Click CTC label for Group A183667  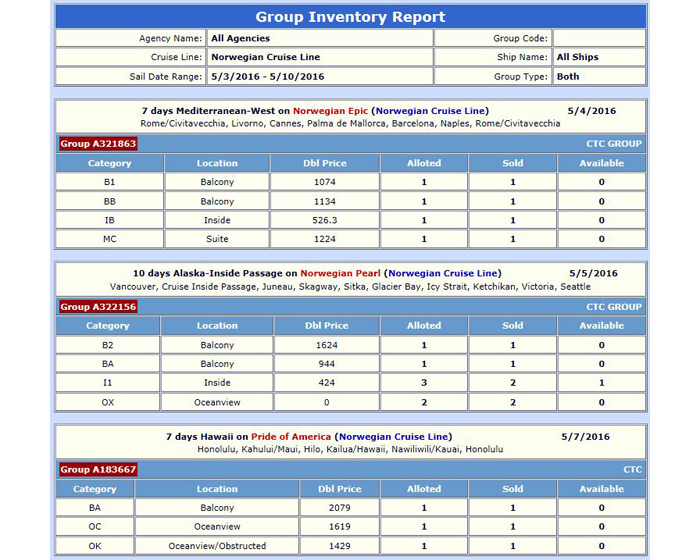coord(633,469)
